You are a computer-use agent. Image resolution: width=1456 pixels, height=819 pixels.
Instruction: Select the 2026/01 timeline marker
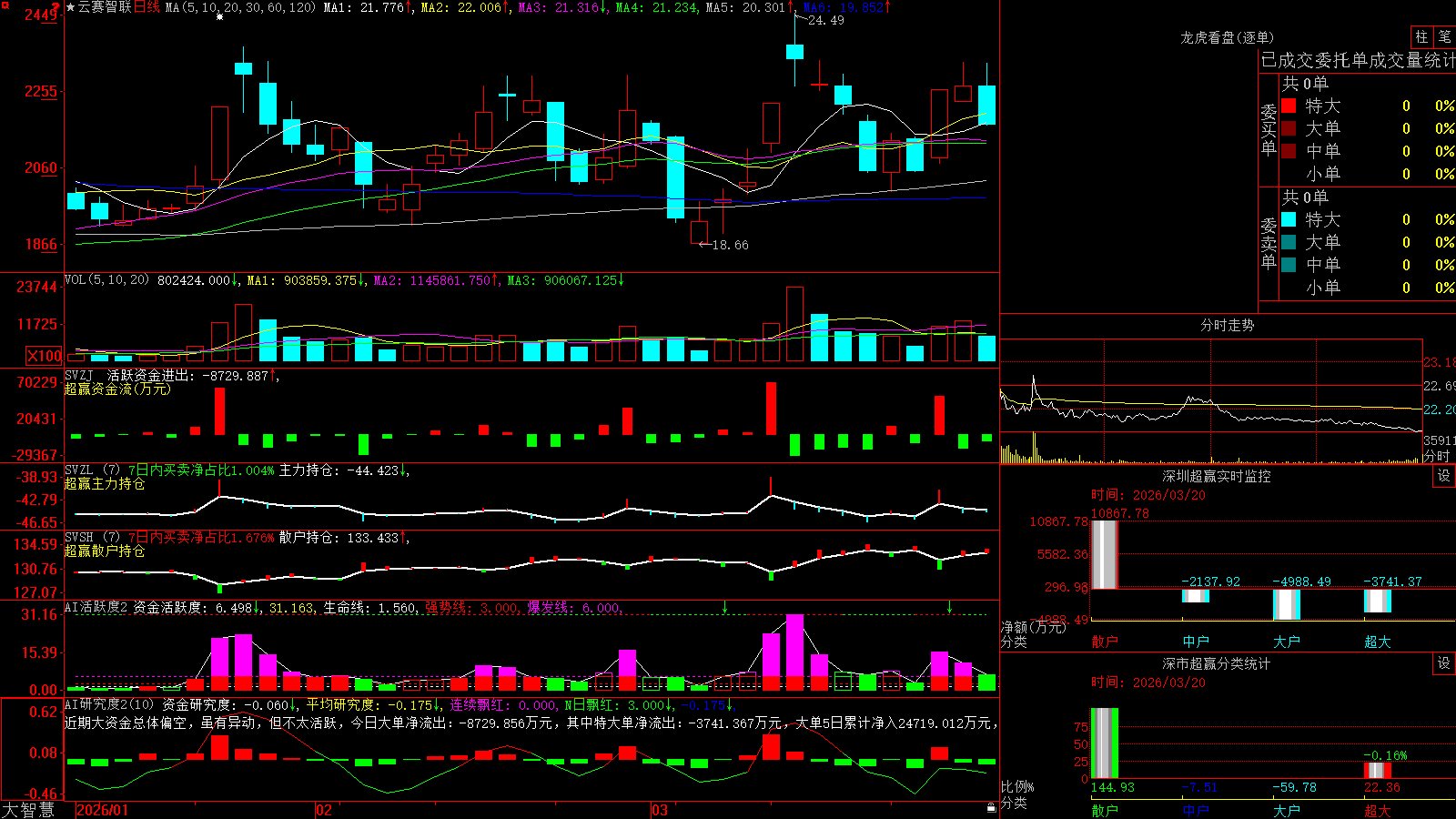click(x=103, y=810)
